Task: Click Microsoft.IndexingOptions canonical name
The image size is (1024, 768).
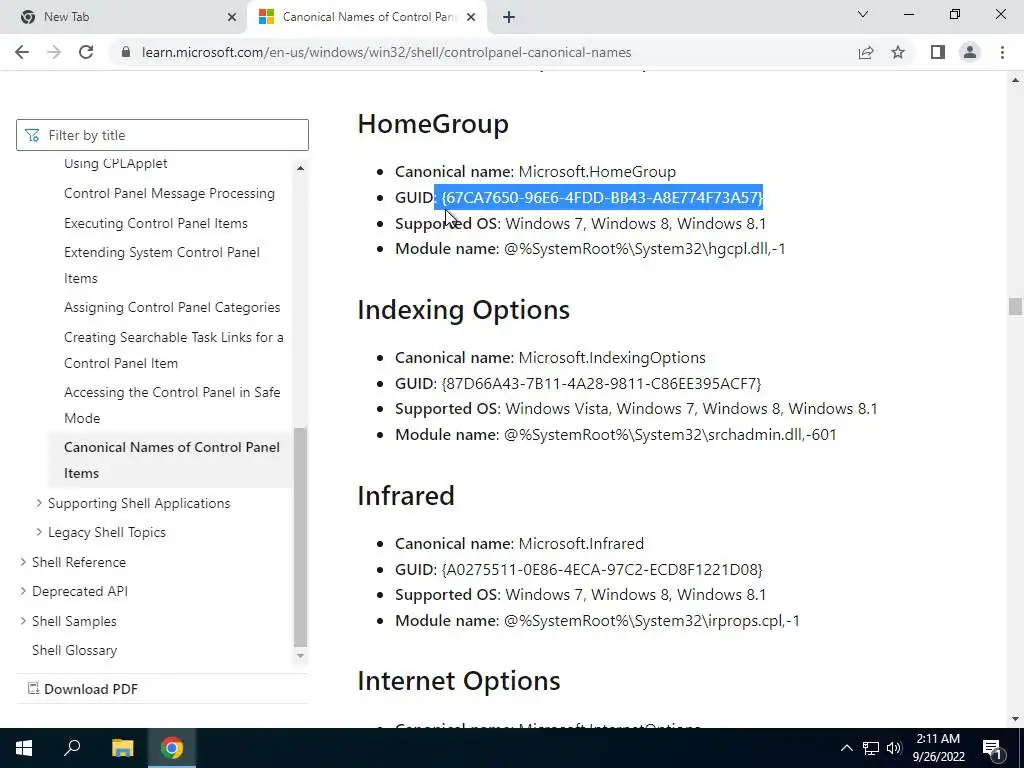Action: pos(612,358)
